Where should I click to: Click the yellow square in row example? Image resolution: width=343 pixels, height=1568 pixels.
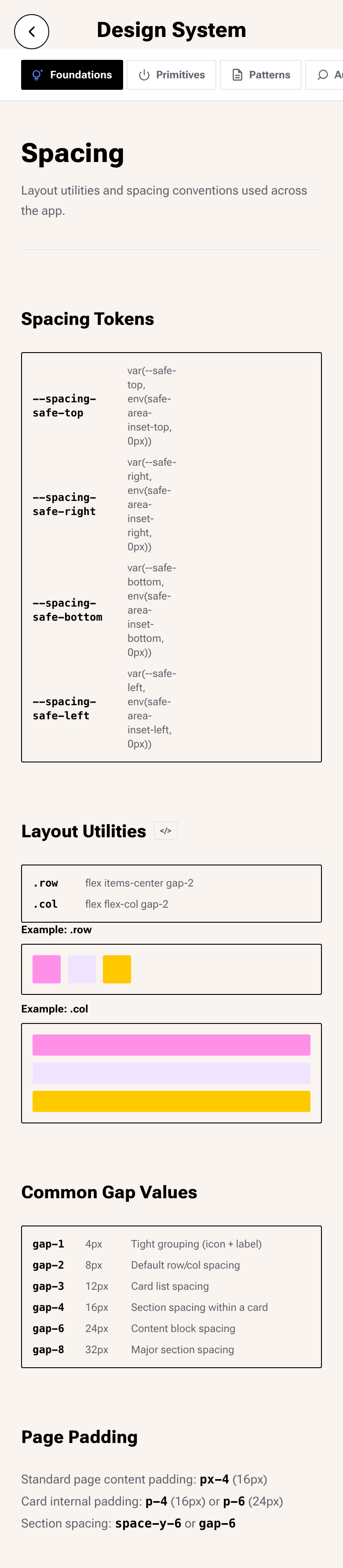coord(117,969)
